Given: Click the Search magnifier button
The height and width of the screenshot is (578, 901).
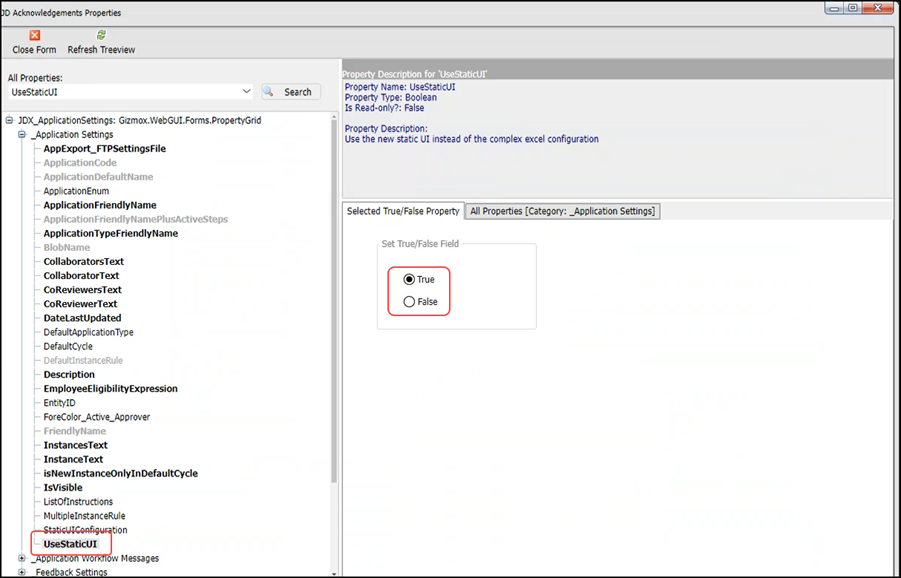Looking at the screenshot, I should [291, 92].
